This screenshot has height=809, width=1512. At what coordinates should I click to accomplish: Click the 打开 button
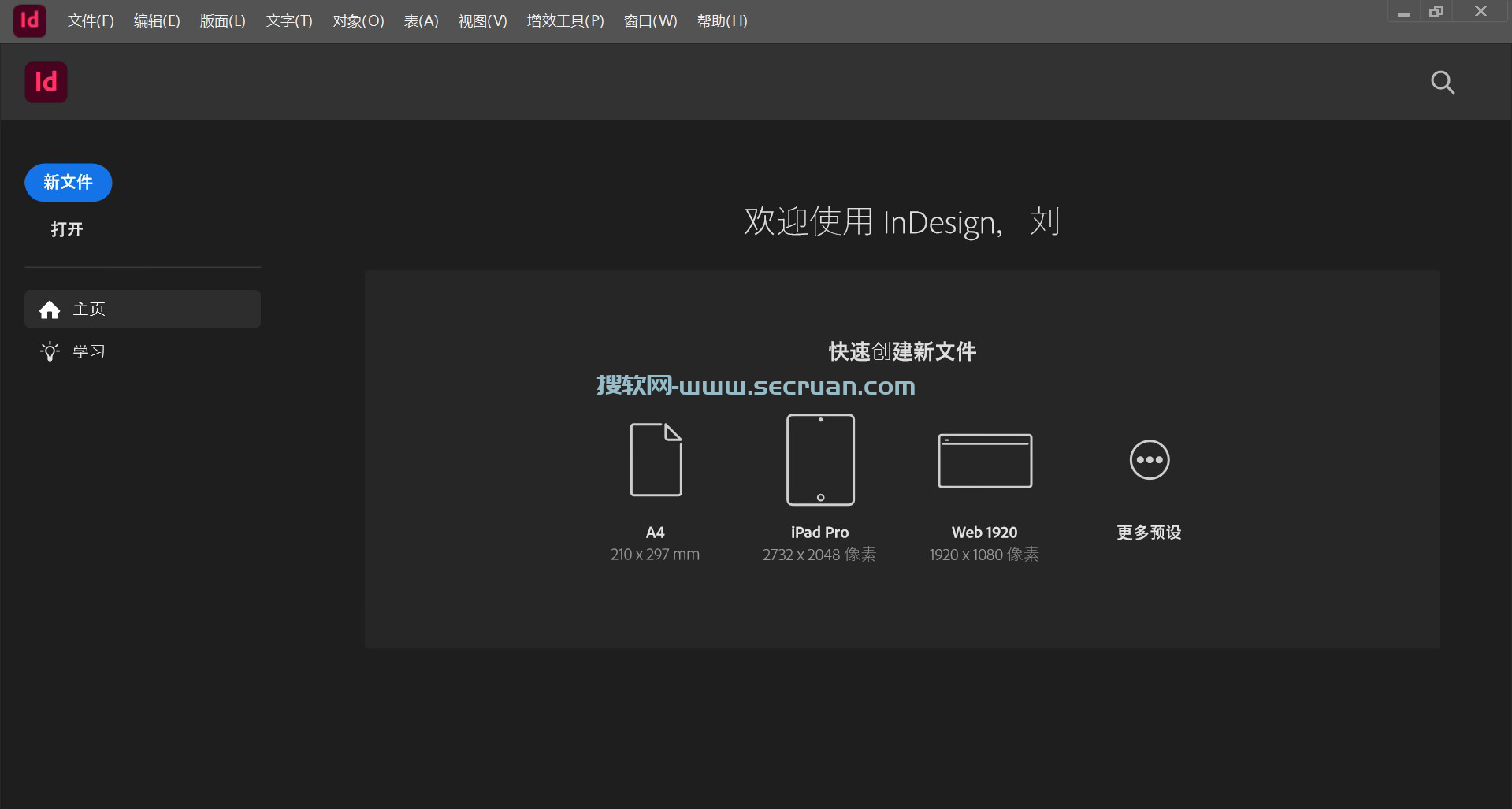pos(67,229)
